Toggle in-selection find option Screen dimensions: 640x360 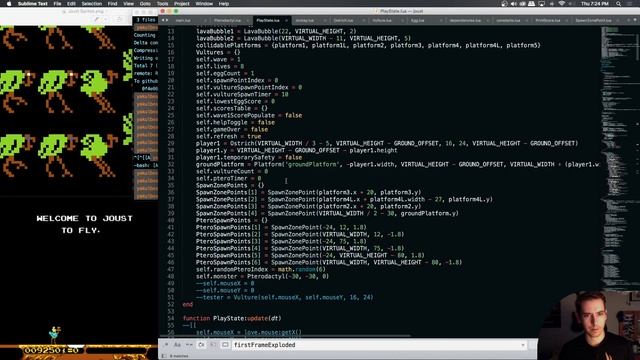click(x=213, y=345)
